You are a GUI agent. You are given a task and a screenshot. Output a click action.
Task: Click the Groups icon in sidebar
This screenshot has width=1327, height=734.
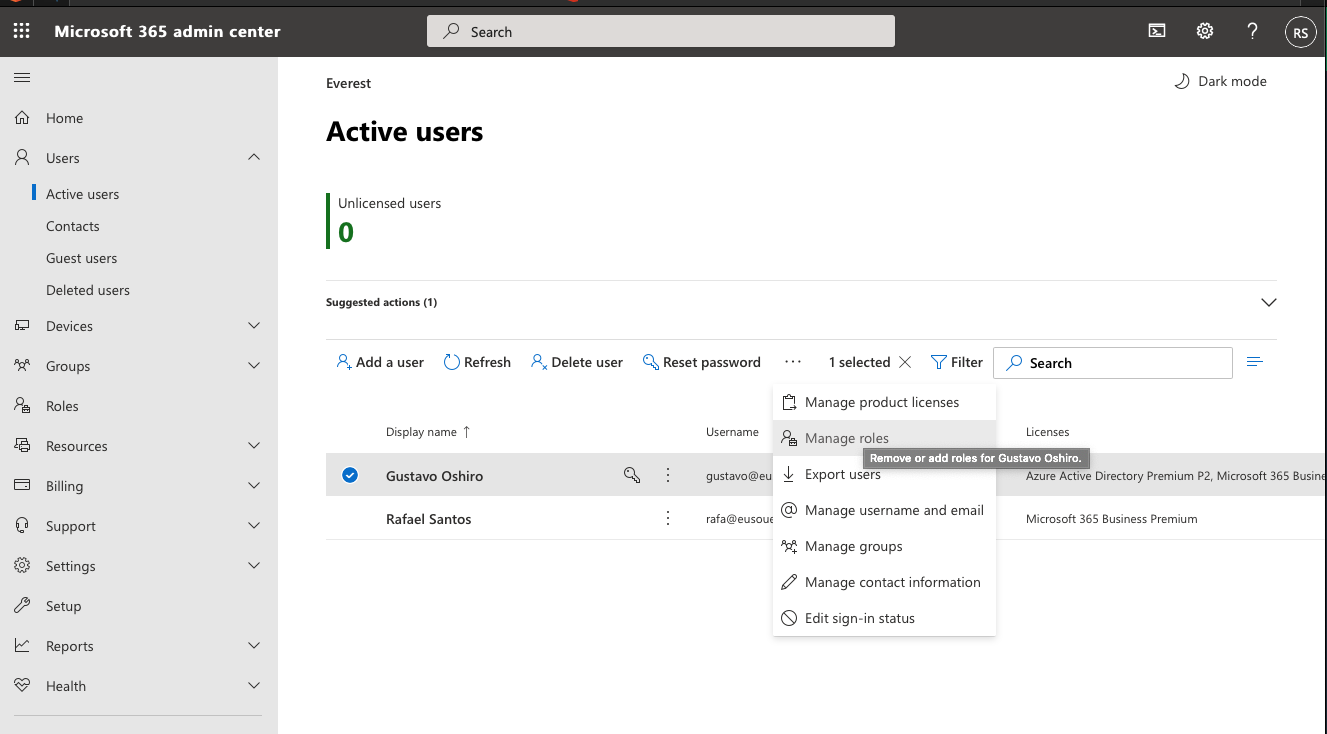click(22, 366)
